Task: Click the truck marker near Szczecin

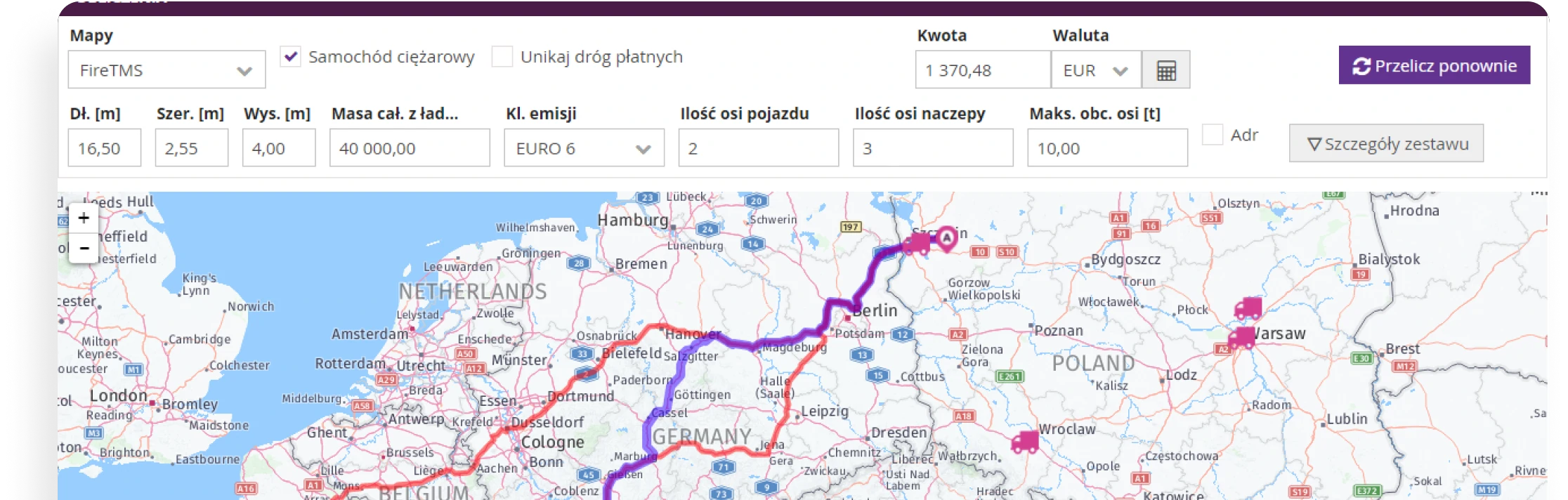Action: 917,244
